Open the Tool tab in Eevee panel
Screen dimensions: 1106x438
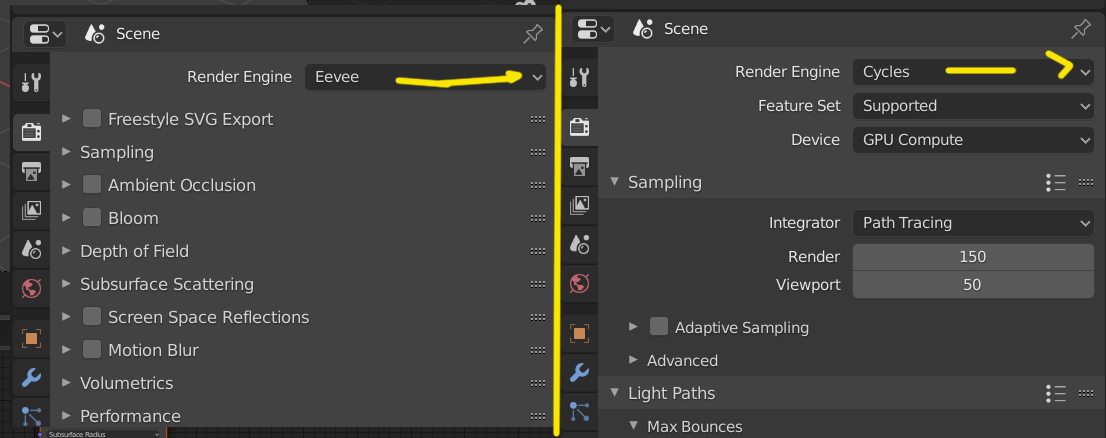[31, 82]
